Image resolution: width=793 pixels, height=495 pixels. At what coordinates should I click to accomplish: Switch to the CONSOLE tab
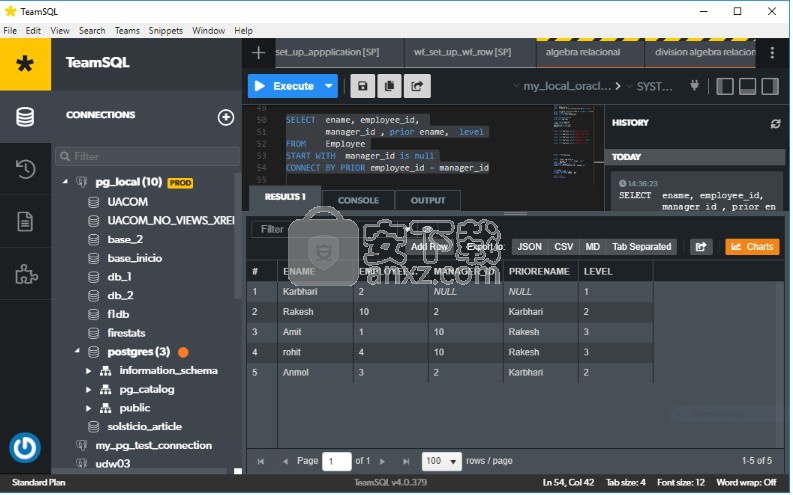(359, 201)
